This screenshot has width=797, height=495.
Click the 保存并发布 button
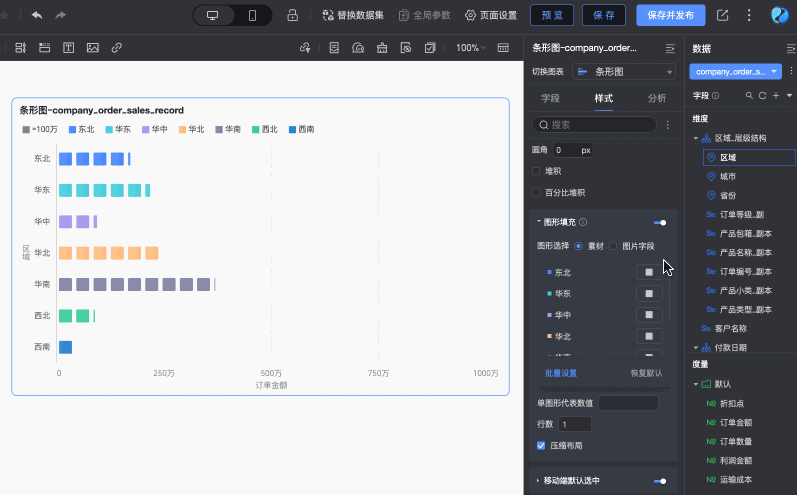tap(670, 15)
